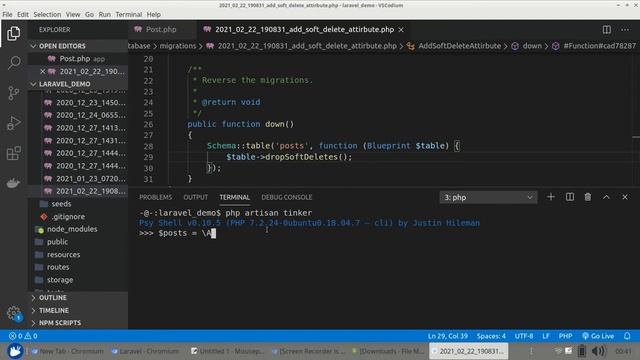Switch to the OUTPUT panel tab
The image size is (640, 360).
click(x=196, y=197)
